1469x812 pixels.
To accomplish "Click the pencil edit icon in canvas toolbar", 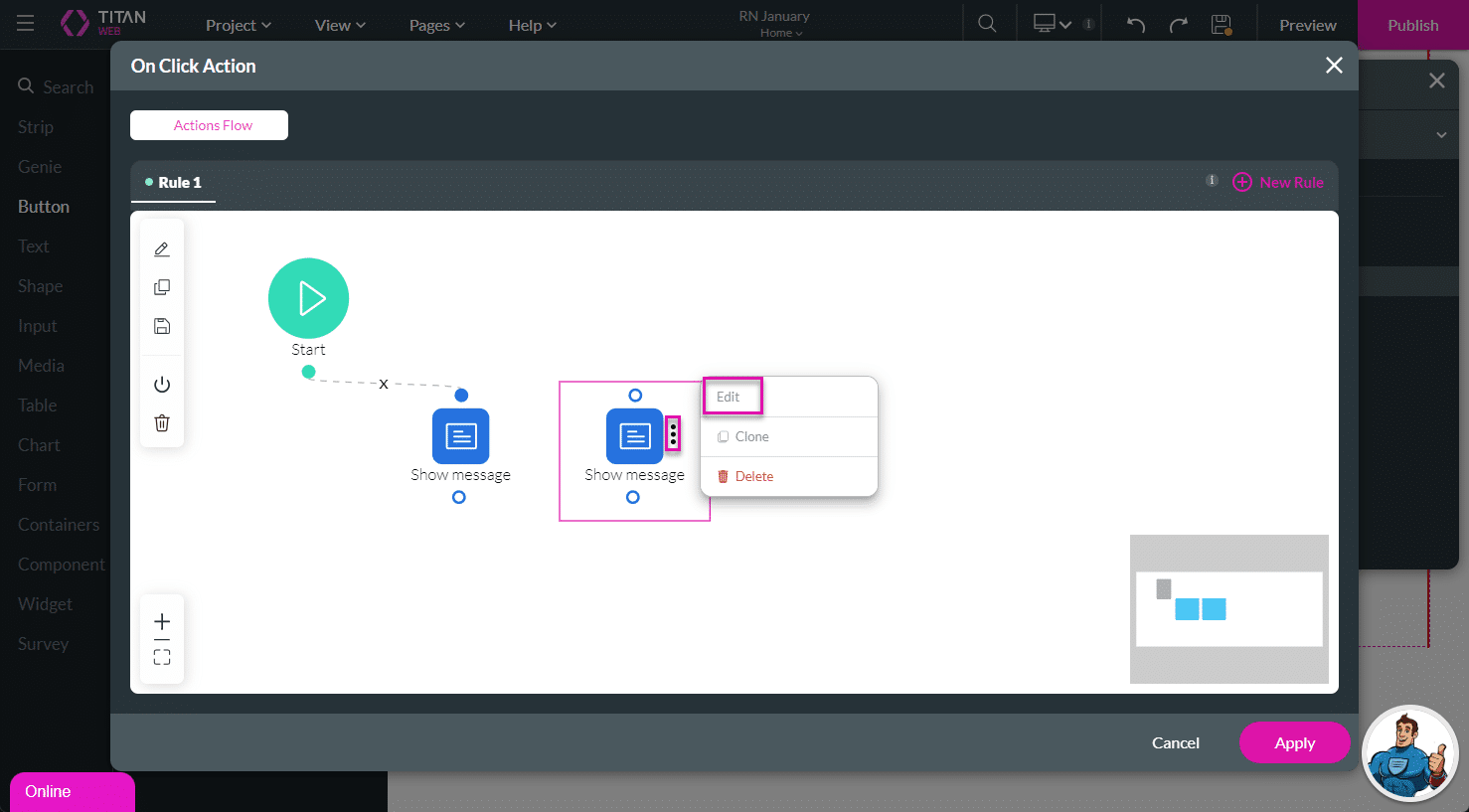I will click(x=162, y=249).
